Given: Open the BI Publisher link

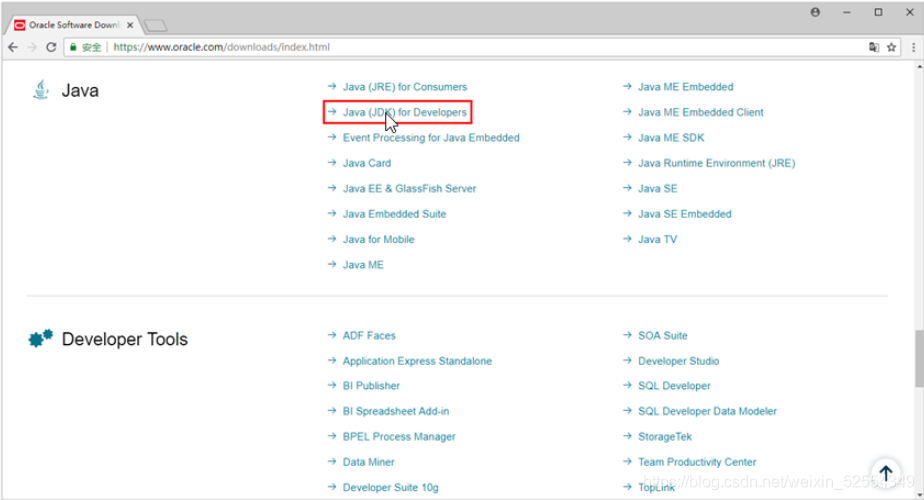Looking at the screenshot, I should click(x=371, y=386).
